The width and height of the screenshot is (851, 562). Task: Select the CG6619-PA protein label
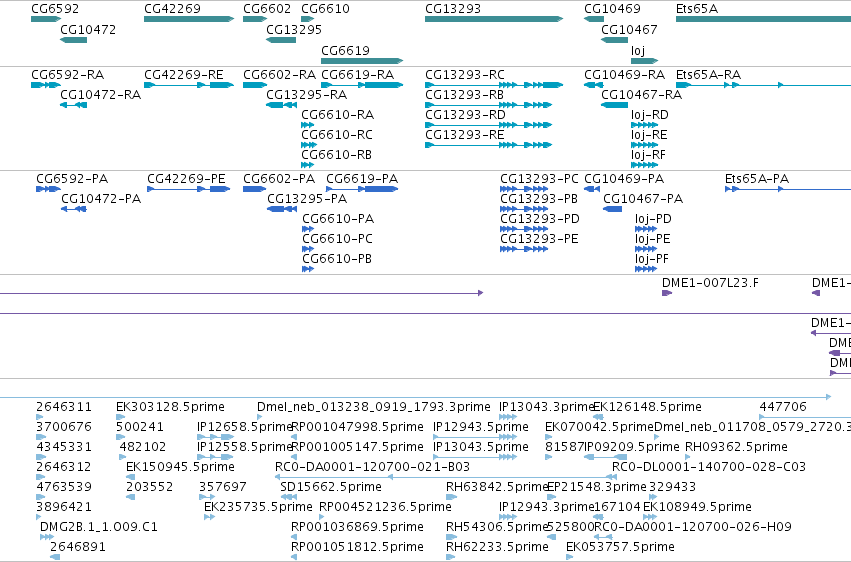tap(362, 178)
